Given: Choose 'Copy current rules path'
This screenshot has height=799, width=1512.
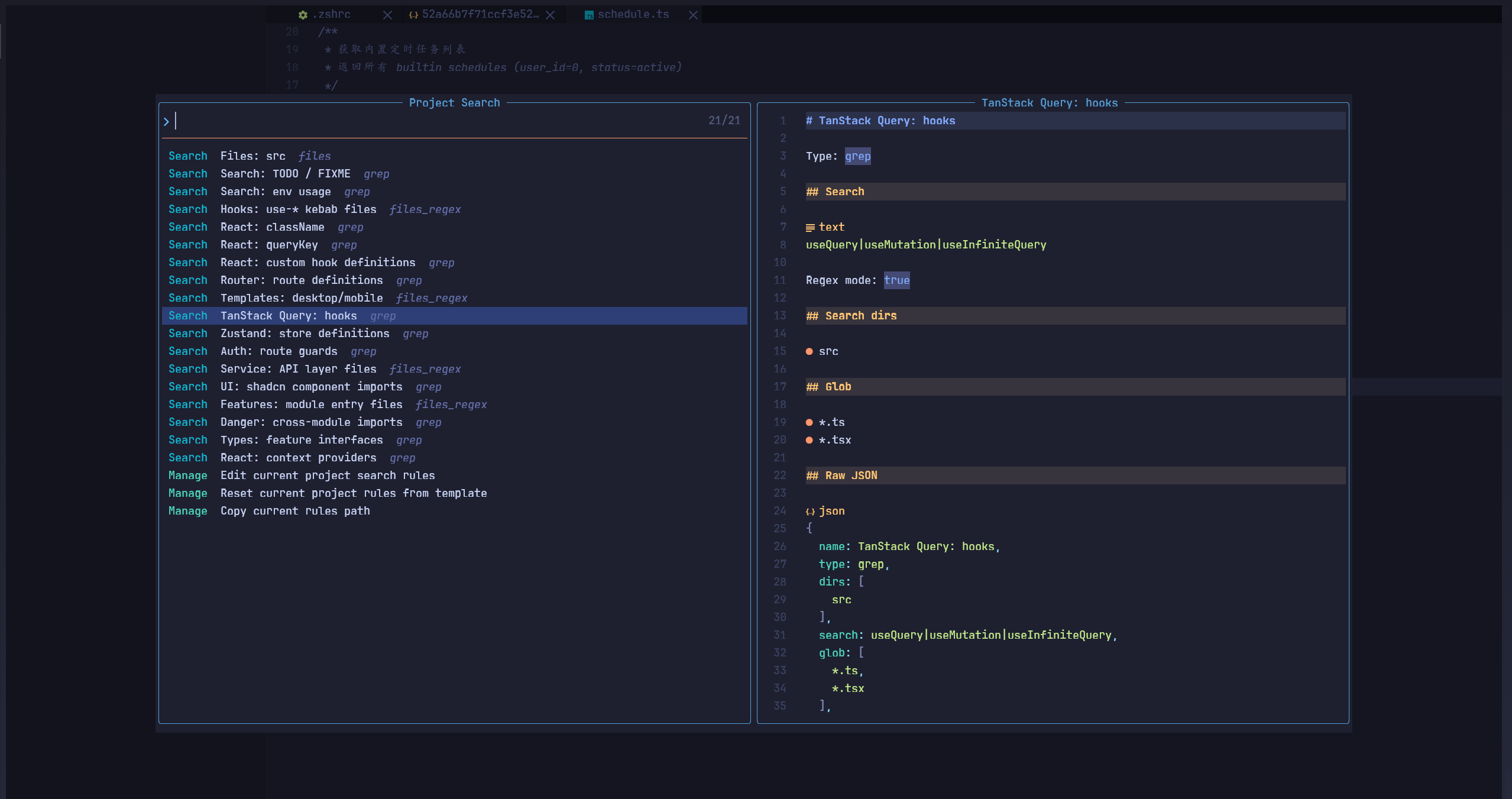Looking at the screenshot, I should 454,511.
